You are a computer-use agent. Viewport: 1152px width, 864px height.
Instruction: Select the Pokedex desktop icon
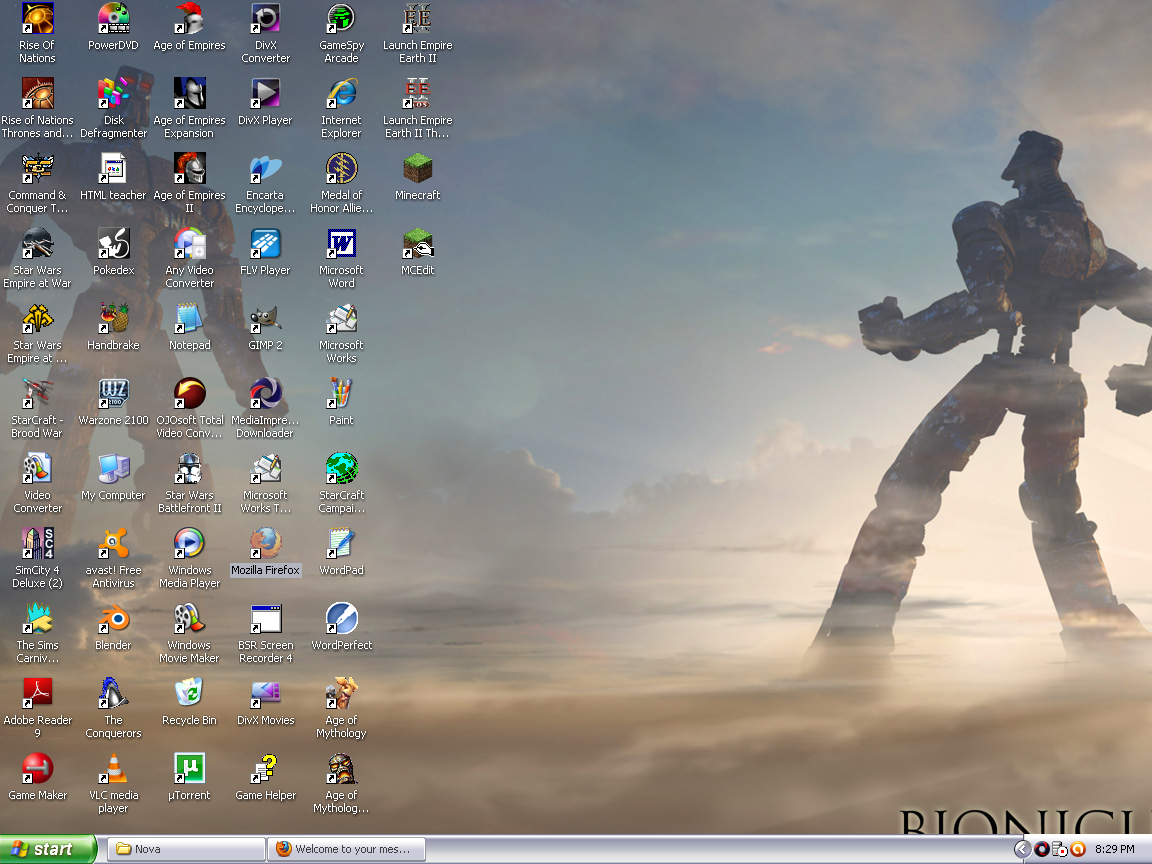[x=113, y=246]
